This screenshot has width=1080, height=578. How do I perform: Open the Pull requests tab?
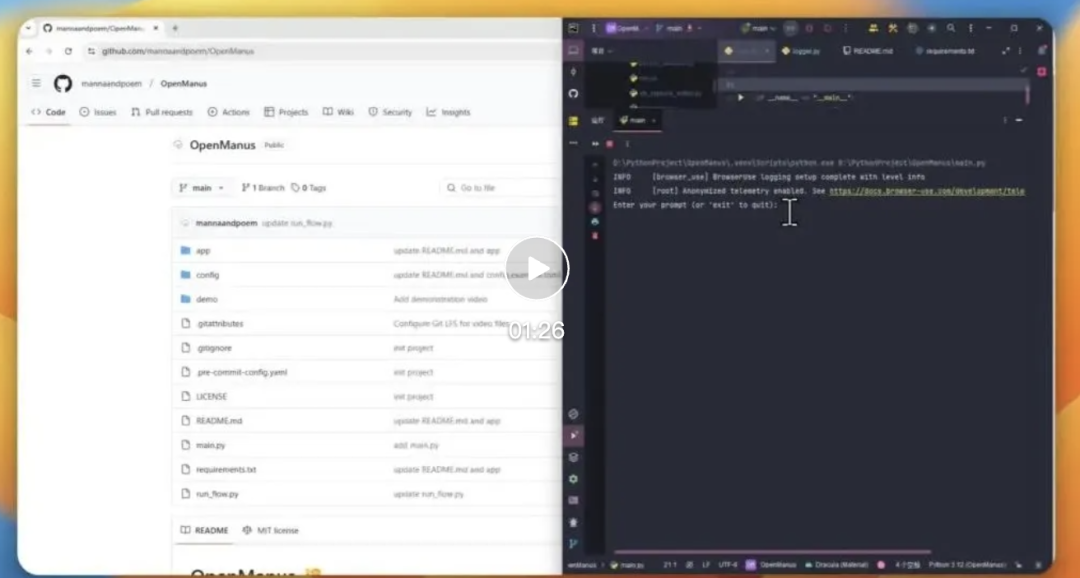(x=162, y=112)
